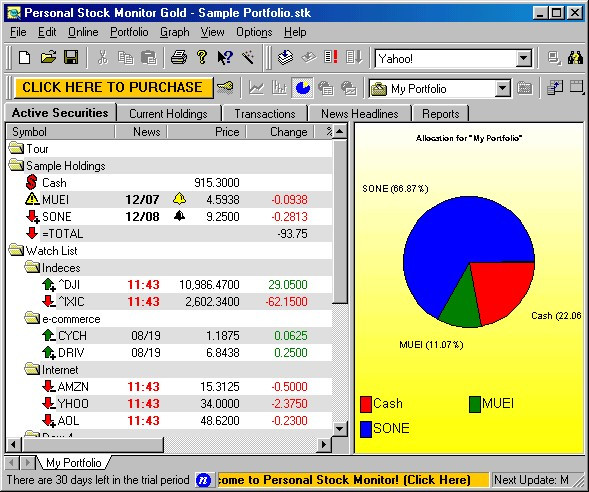Save portfolio with floppy disk icon

point(71,58)
